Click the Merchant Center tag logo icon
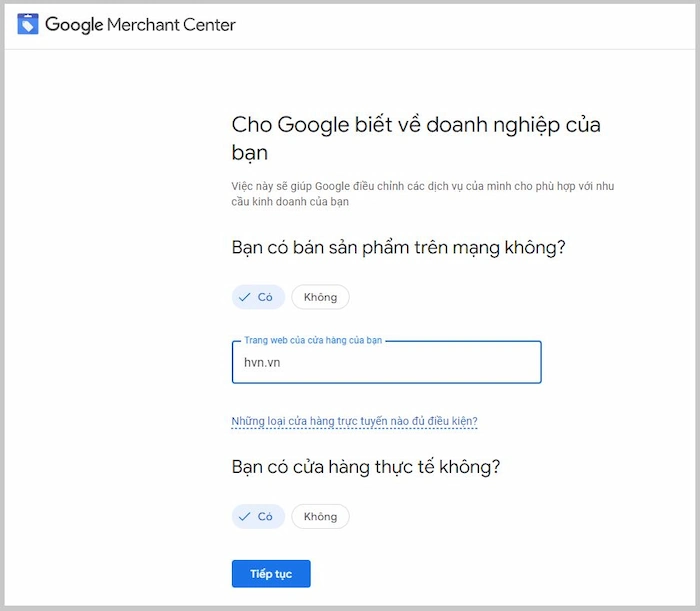 point(28,24)
